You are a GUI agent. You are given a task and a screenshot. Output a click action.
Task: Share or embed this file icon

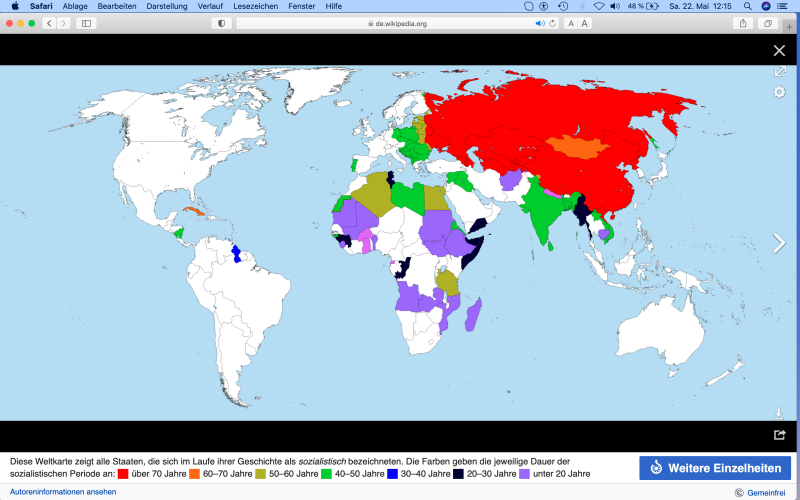tap(779, 434)
